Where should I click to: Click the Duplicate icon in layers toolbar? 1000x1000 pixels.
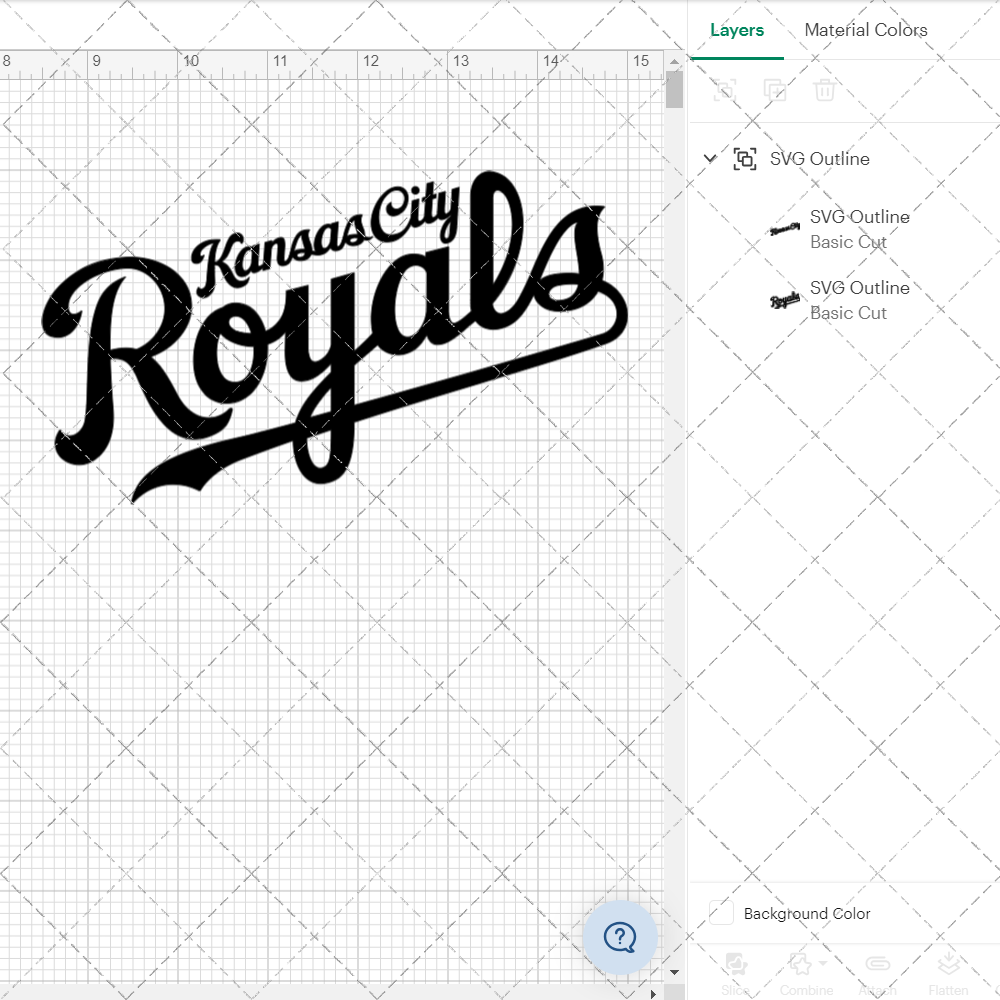775,90
